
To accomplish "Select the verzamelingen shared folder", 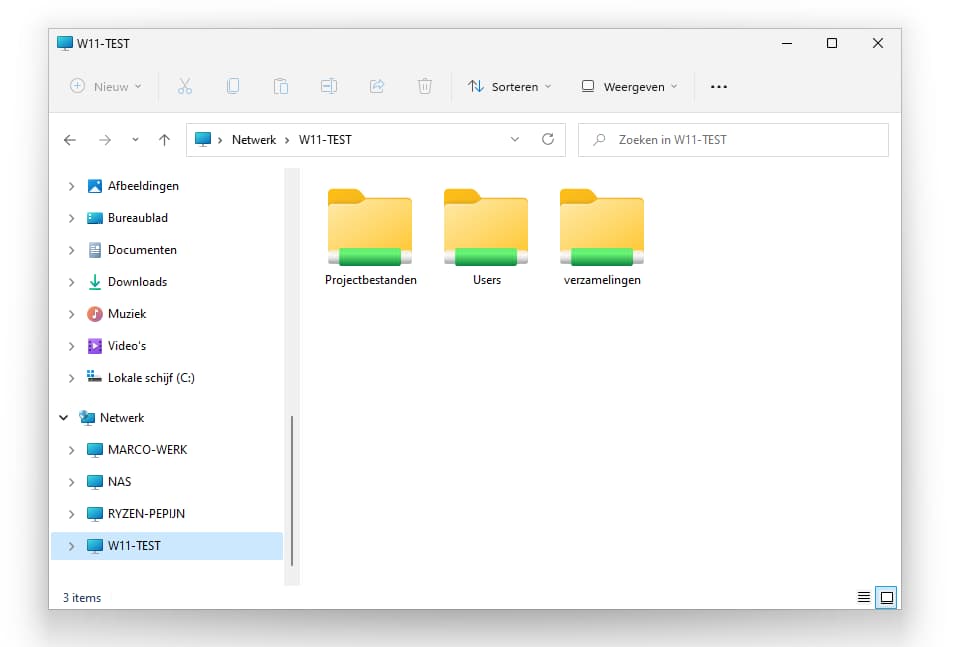I will [x=602, y=238].
